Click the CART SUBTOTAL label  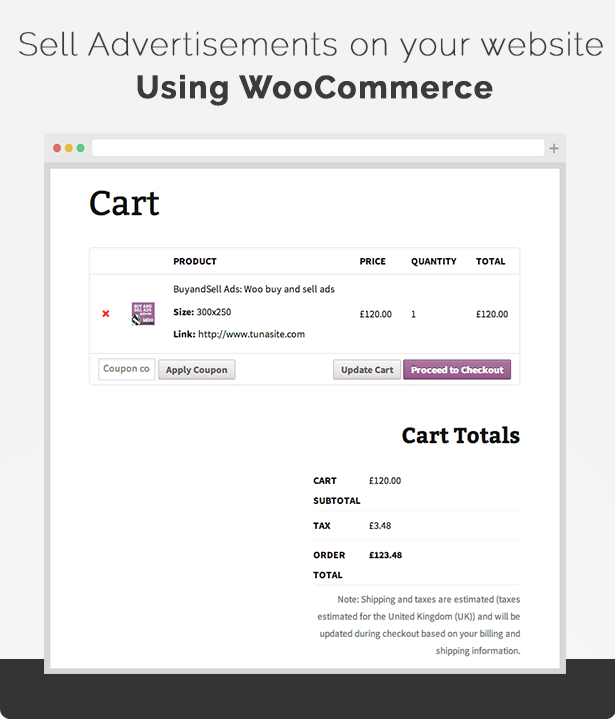click(x=337, y=491)
